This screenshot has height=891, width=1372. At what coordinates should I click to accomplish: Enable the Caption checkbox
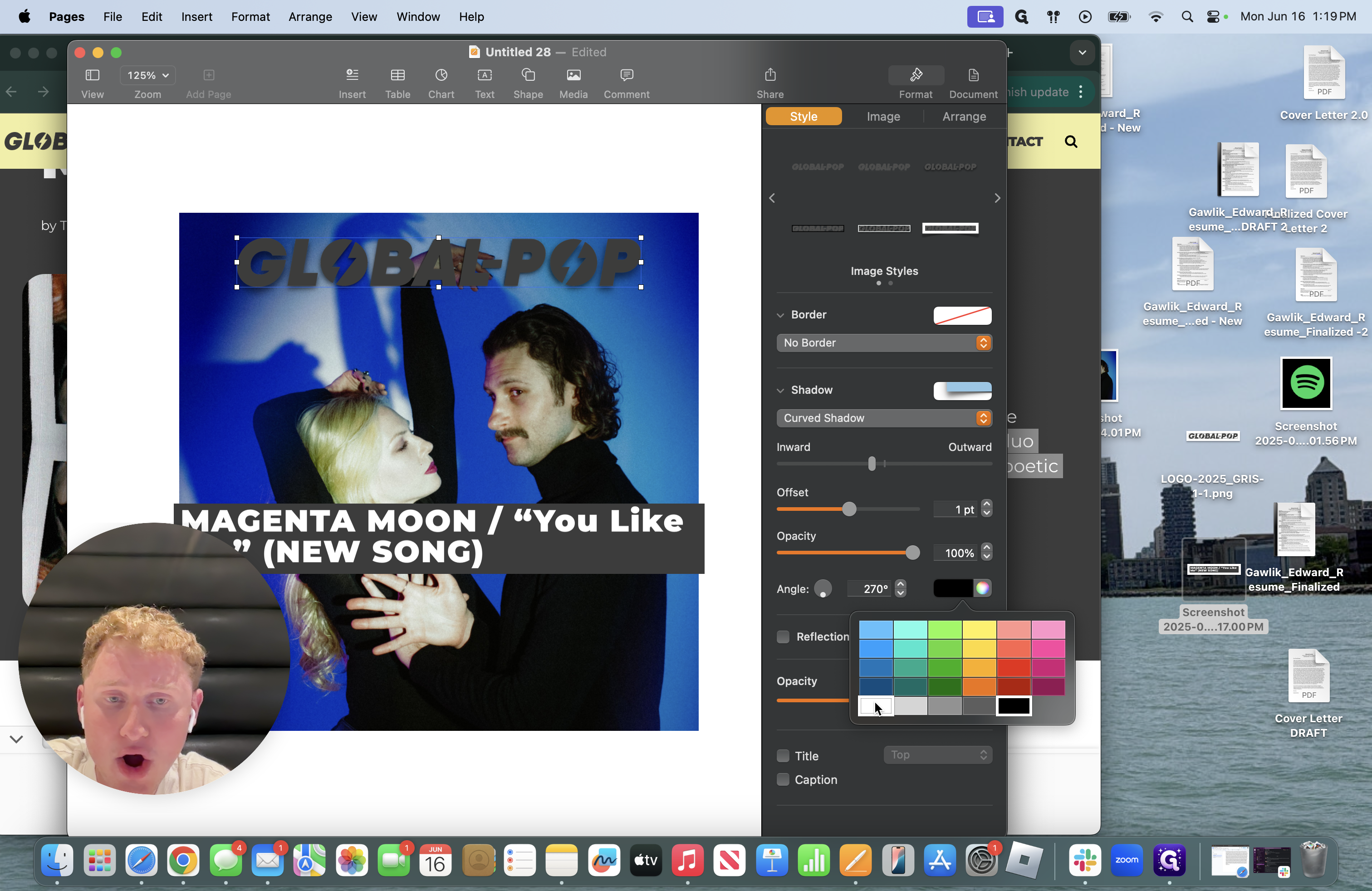click(783, 779)
